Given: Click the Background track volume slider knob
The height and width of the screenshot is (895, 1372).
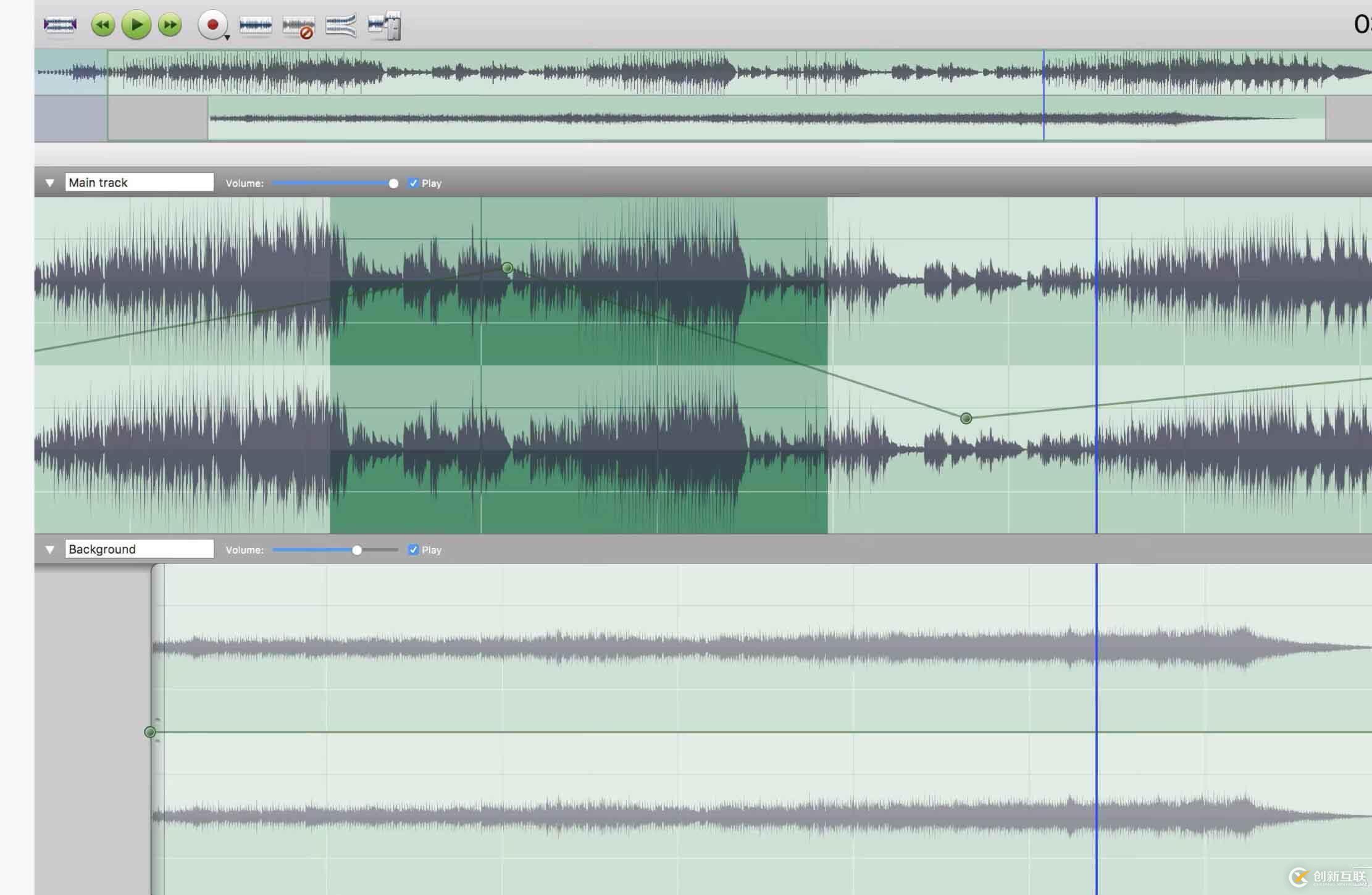Looking at the screenshot, I should pyautogui.click(x=357, y=550).
